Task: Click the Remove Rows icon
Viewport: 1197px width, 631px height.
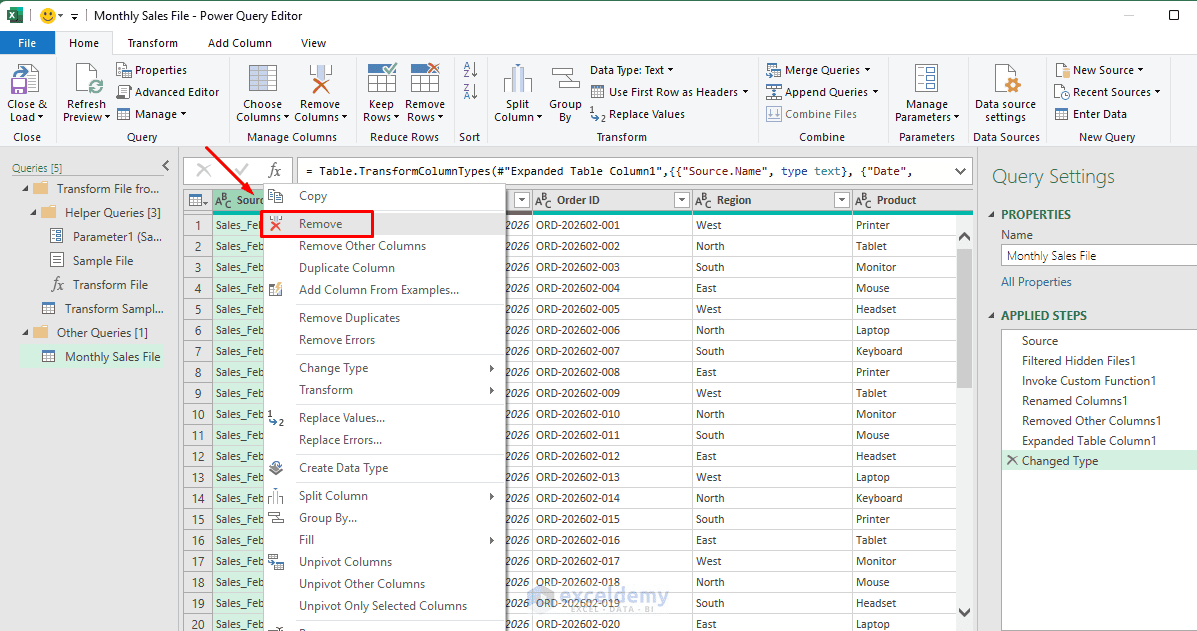Action: pyautogui.click(x=425, y=79)
